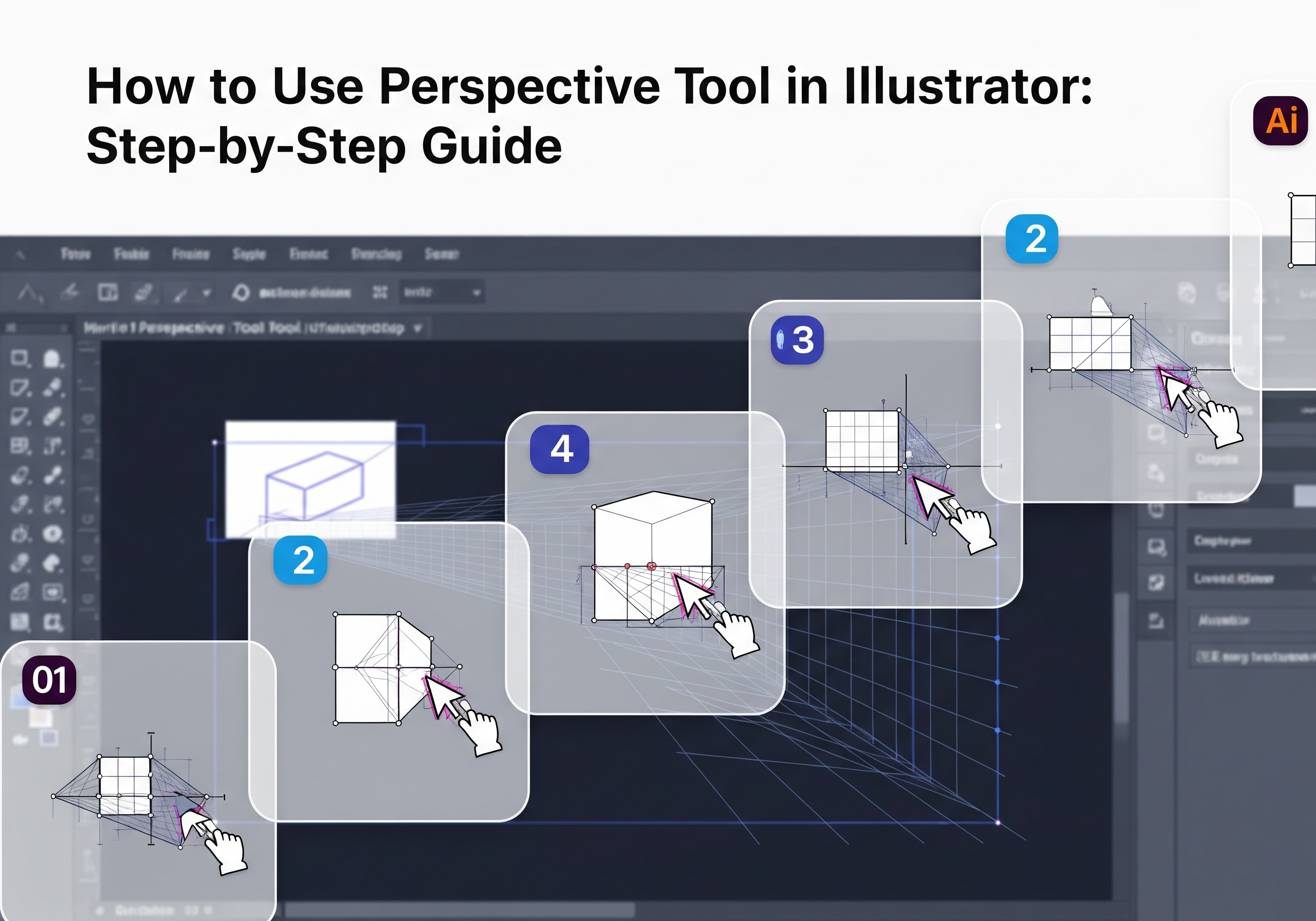
Task: Open the toolbox panel menu icon
Action: (x=12, y=328)
